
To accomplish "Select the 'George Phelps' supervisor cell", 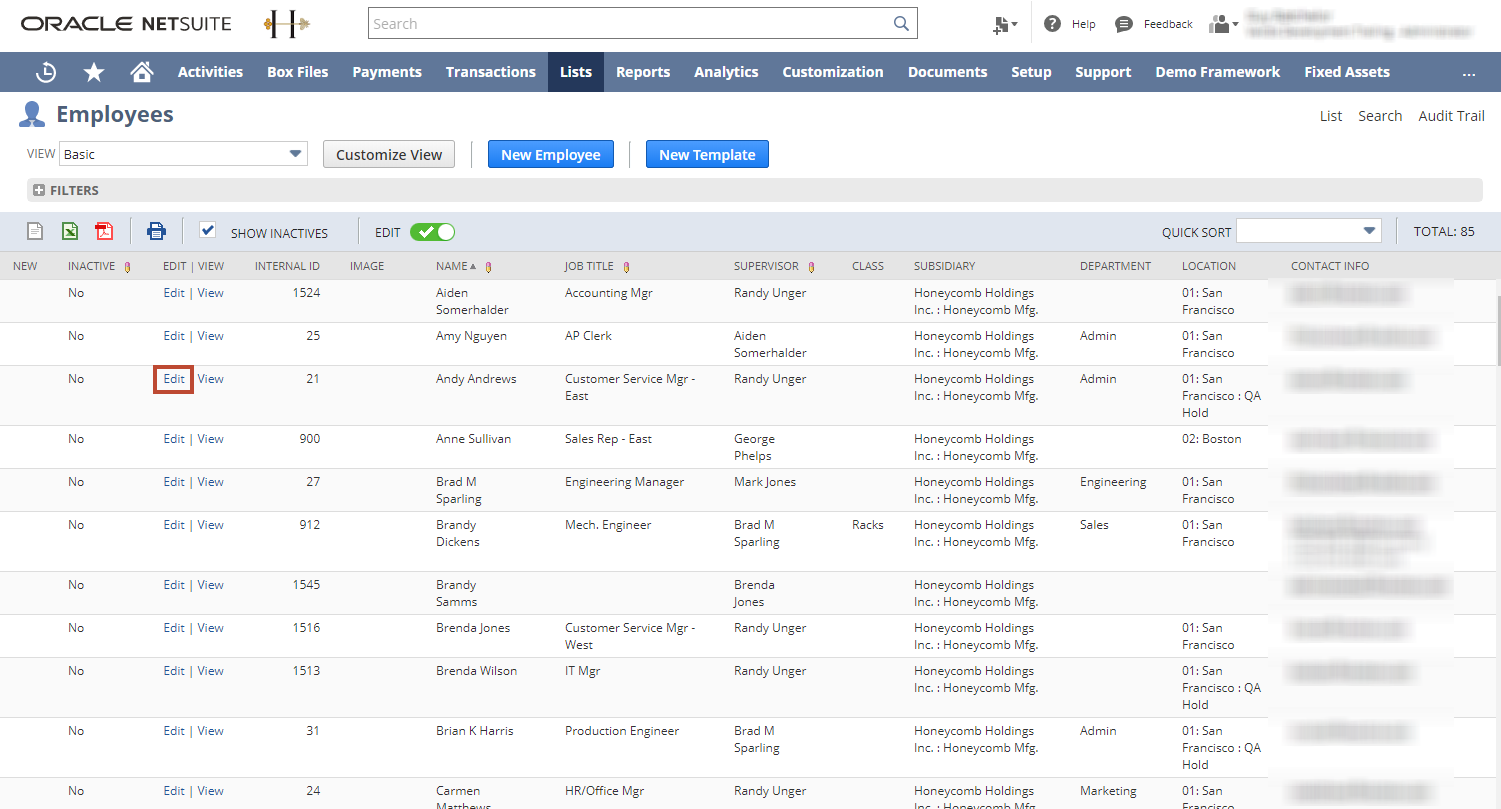I will 754,447.
